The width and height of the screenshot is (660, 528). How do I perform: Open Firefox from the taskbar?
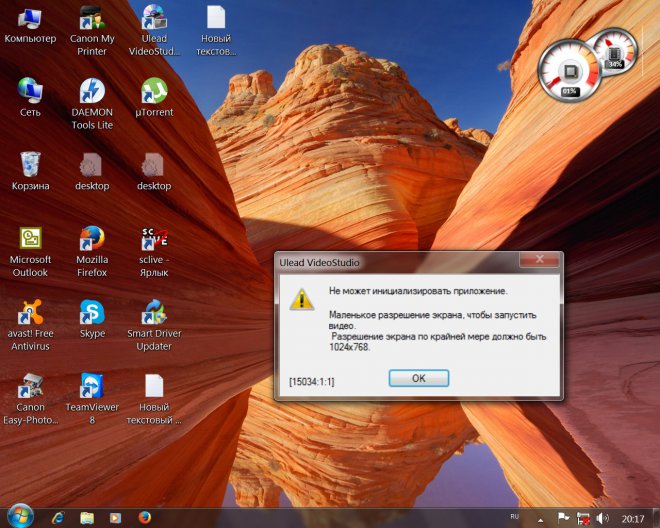coord(144,517)
